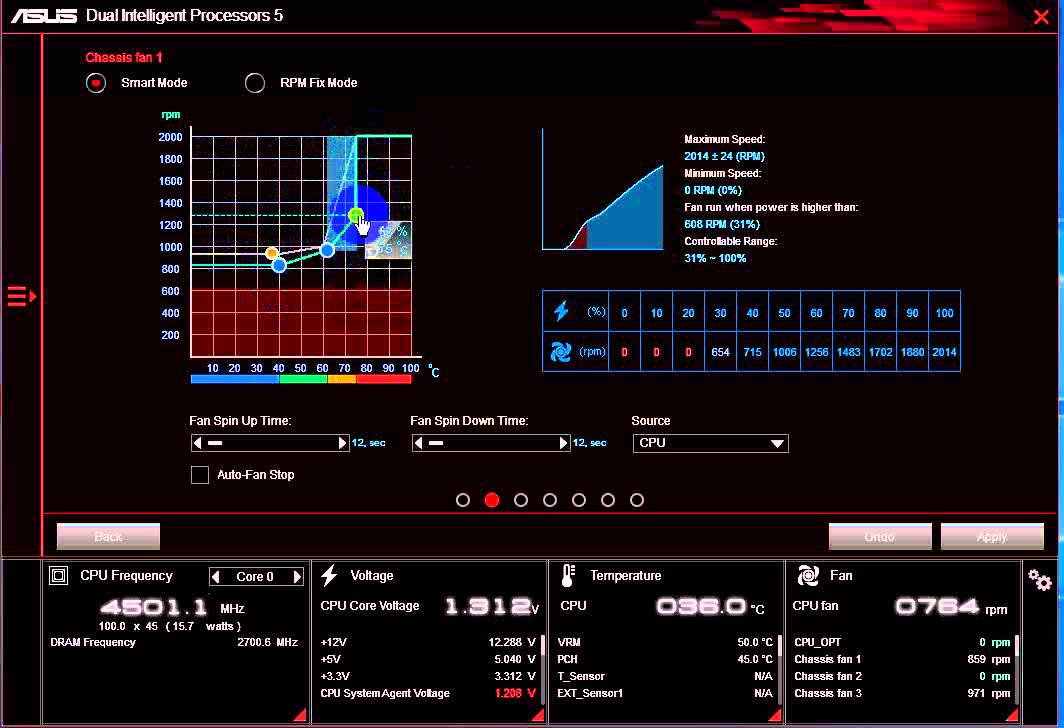The height and width of the screenshot is (728, 1064).
Task: Switch to next core with right arrow
Action: coord(297,577)
